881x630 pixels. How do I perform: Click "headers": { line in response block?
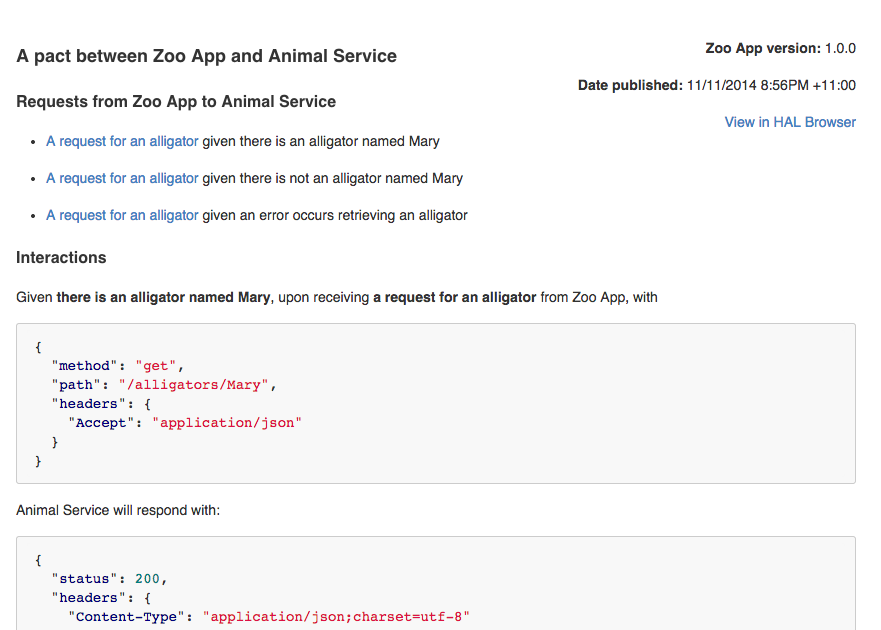pos(101,598)
